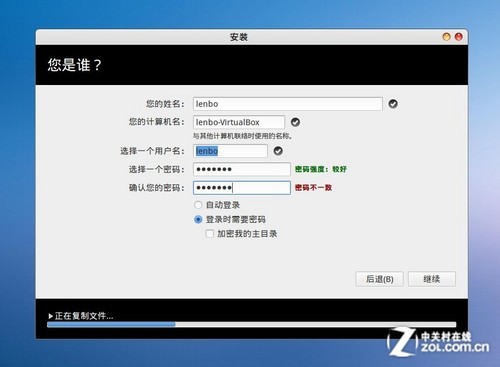This screenshot has height=367, width=500.
Task: Focus the 选择一个用户名 input field
Action: [x=230, y=151]
